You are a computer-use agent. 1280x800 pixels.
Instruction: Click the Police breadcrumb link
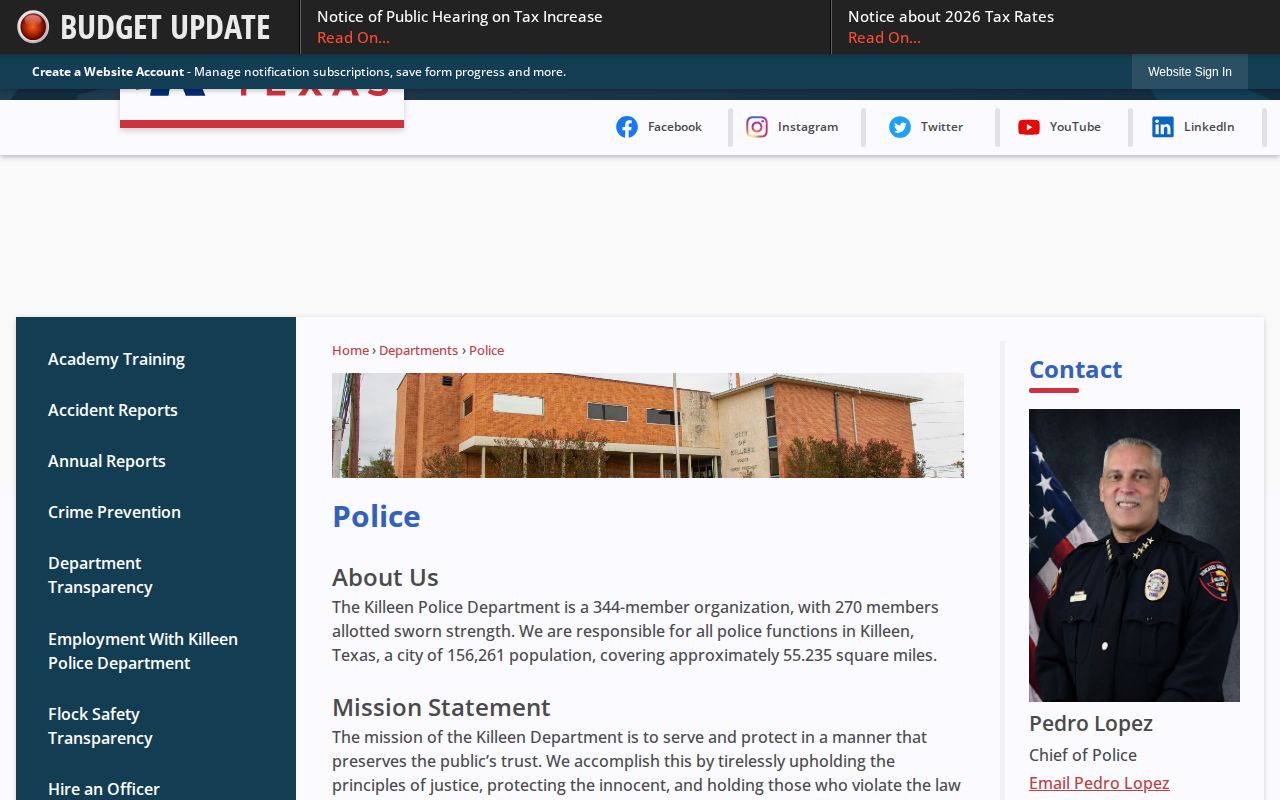(x=486, y=350)
